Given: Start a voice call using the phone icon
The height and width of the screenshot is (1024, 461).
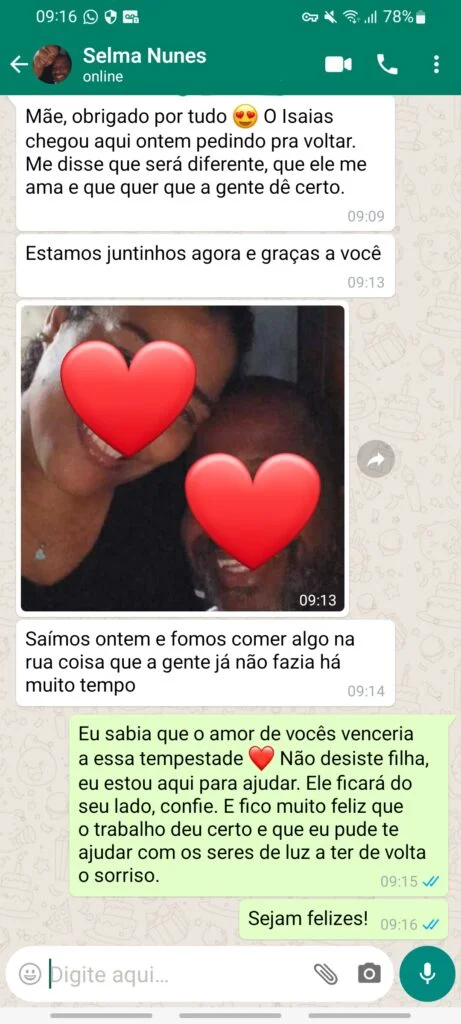Looking at the screenshot, I should (387, 64).
